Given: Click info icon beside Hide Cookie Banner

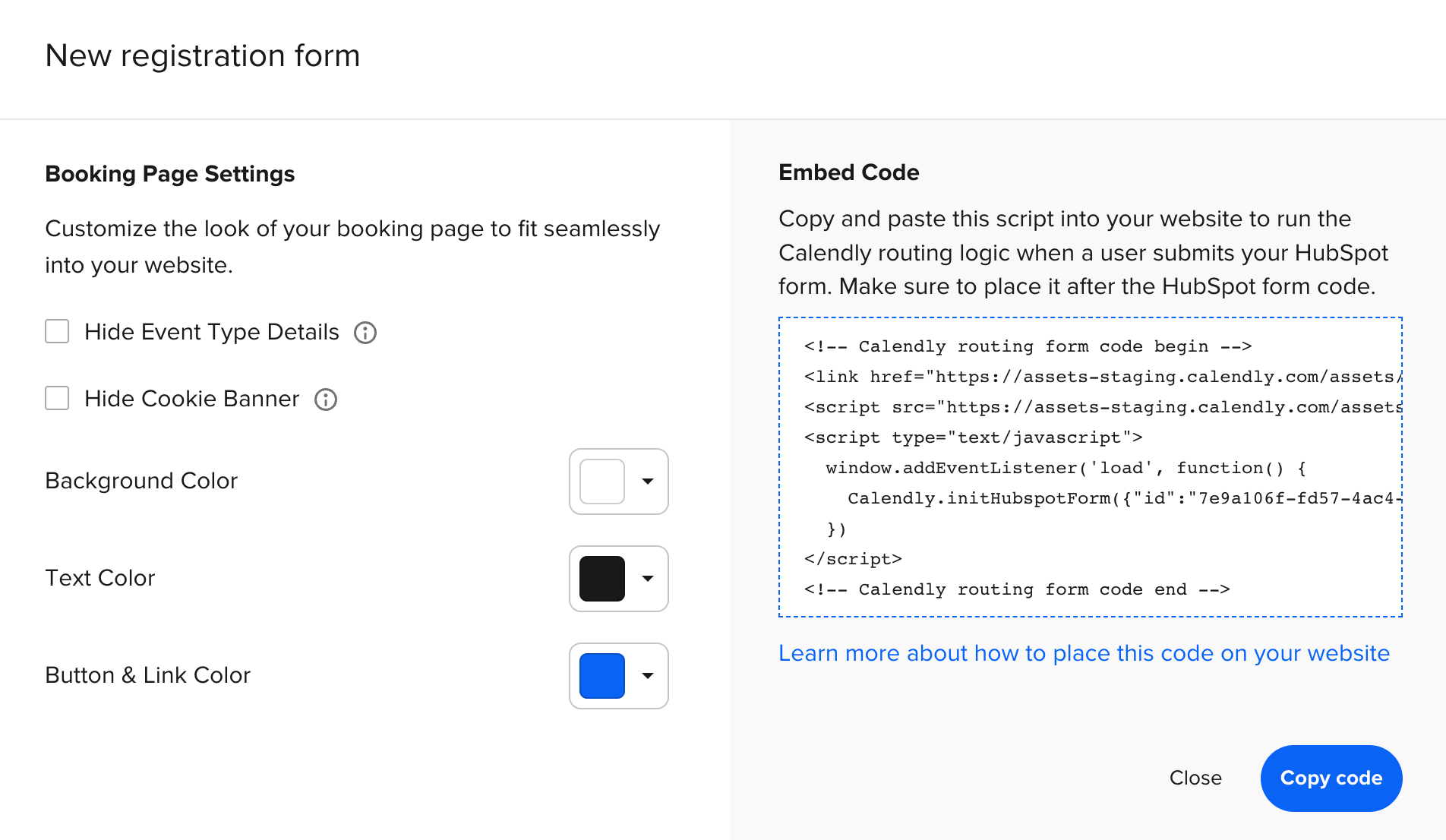Looking at the screenshot, I should [x=326, y=399].
